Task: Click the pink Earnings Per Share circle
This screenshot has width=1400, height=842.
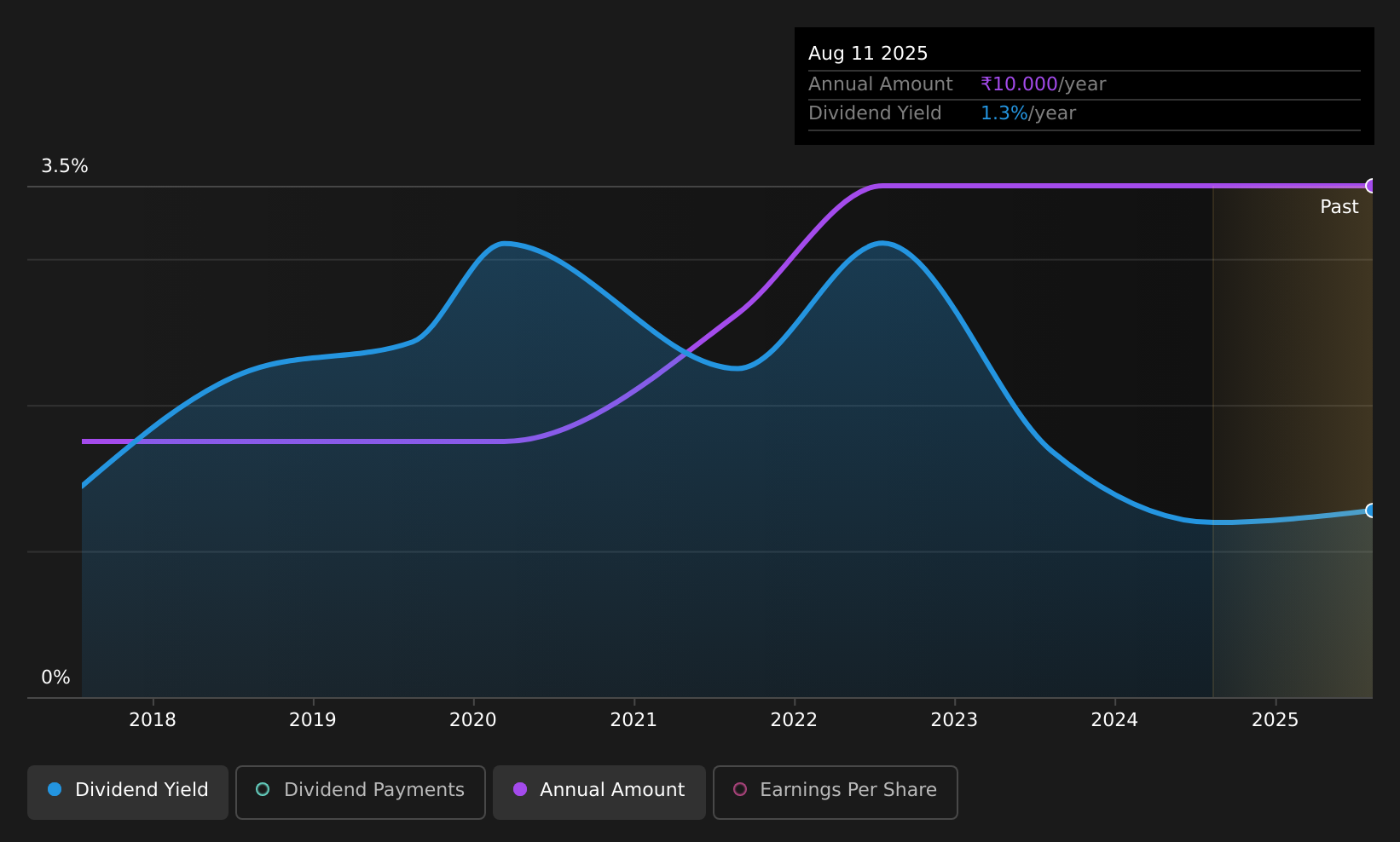Action: [740, 789]
